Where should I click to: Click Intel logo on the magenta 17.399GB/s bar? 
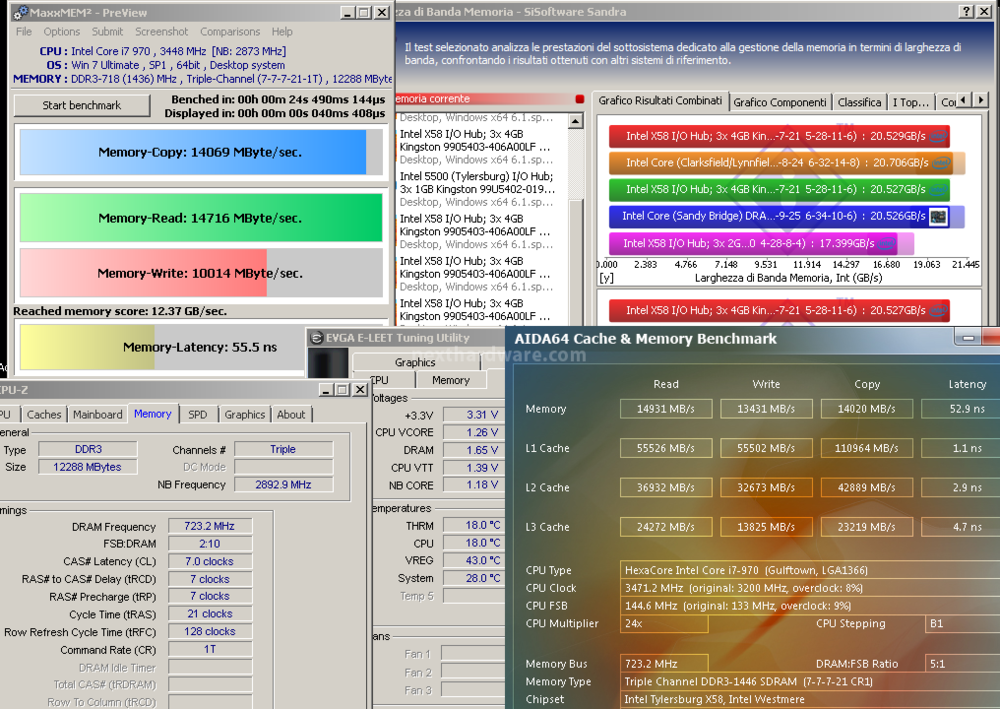(886, 243)
